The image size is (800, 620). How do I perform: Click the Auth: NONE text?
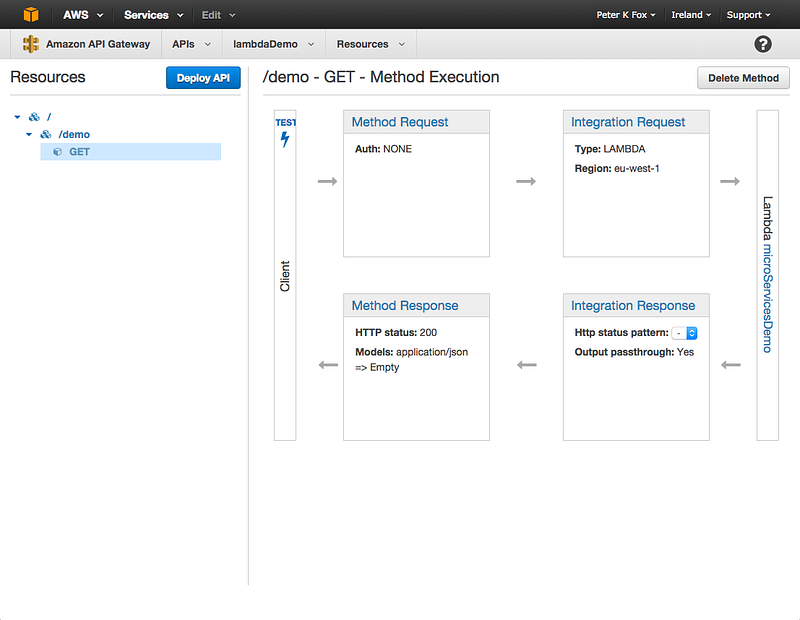click(383, 149)
